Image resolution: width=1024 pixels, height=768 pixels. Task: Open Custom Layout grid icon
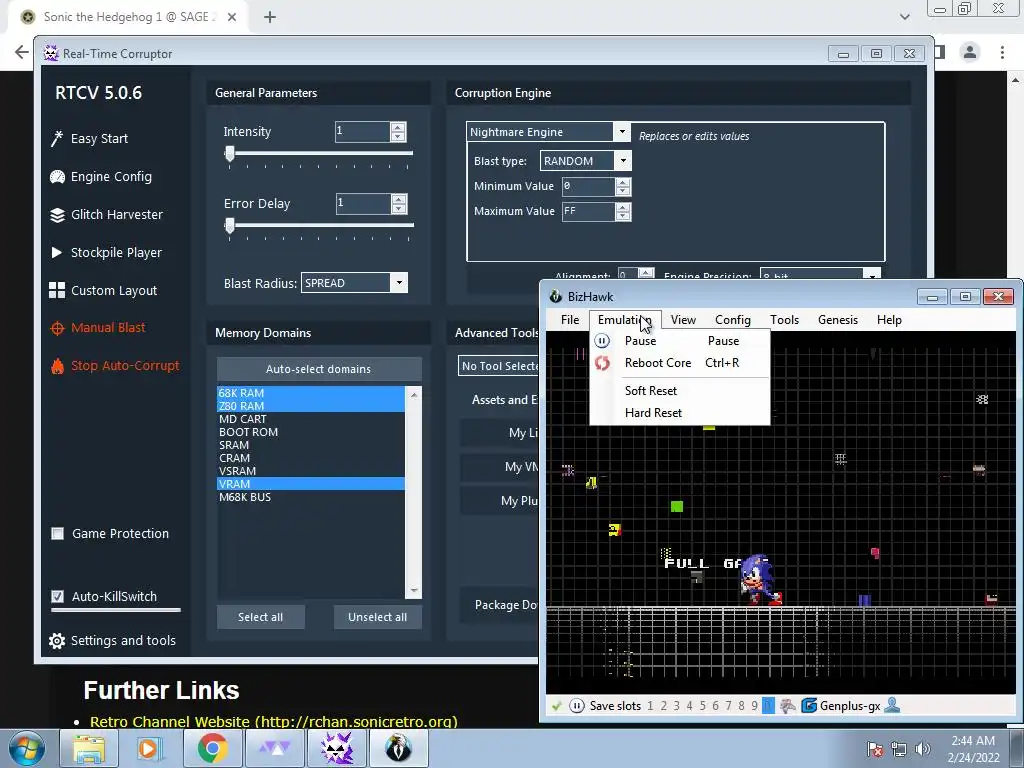(x=57, y=290)
